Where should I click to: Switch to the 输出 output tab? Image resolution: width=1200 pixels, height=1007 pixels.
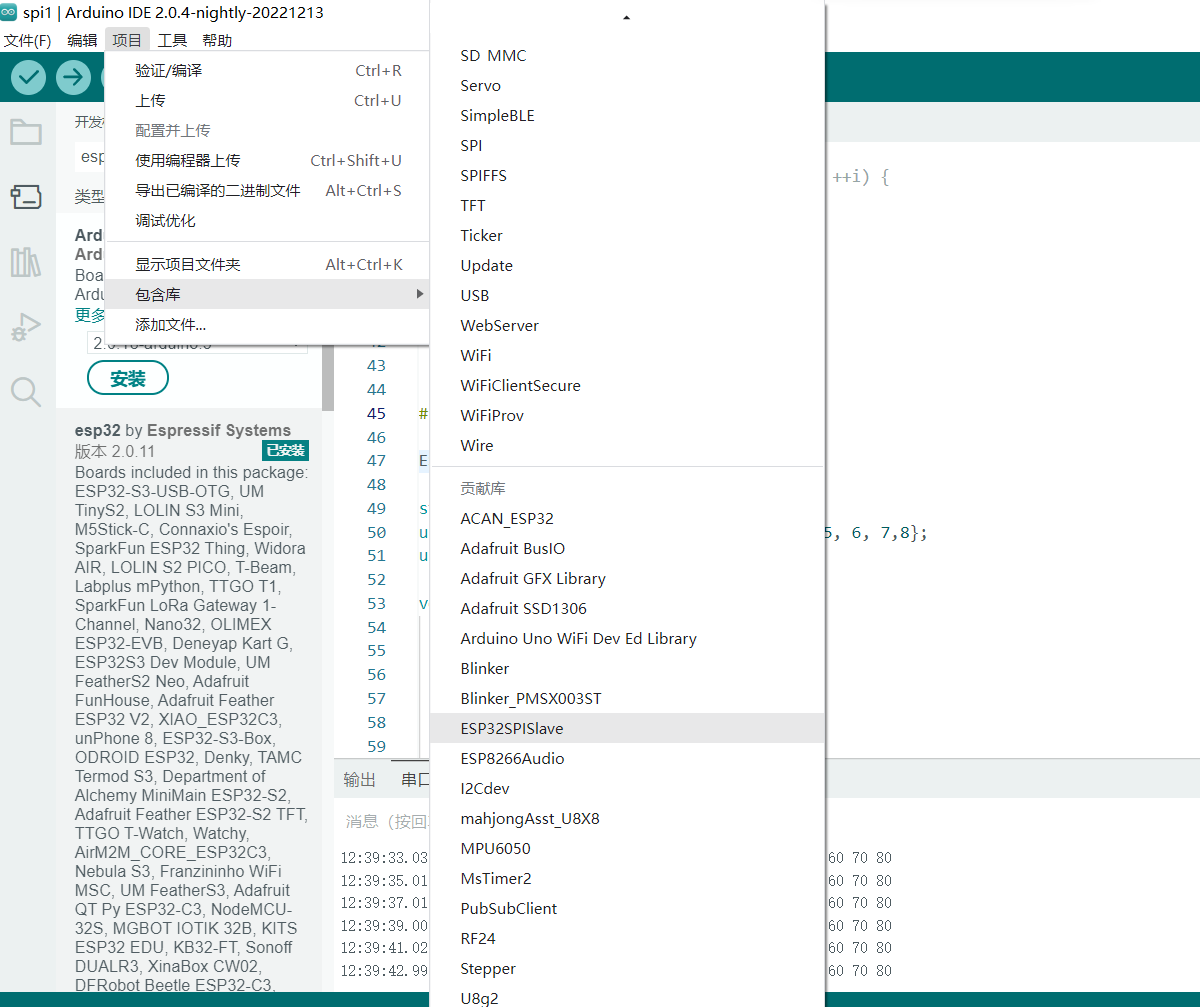pyautogui.click(x=360, y=780)
